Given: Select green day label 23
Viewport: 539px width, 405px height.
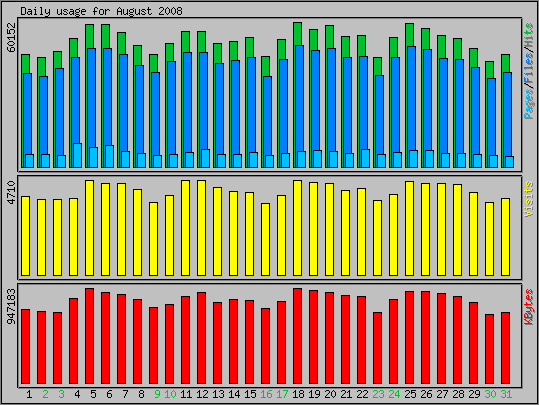Looking at the screenshot, I should click(x=378, y=394).
